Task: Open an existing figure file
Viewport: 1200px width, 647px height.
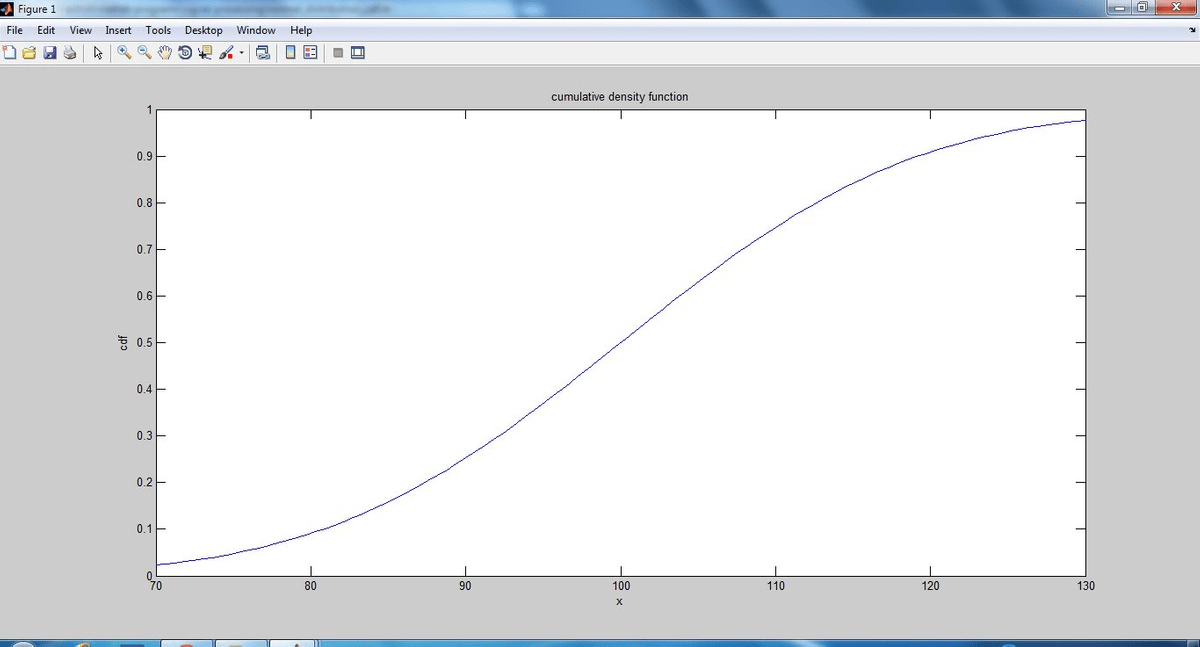Action: click(29, 52)
